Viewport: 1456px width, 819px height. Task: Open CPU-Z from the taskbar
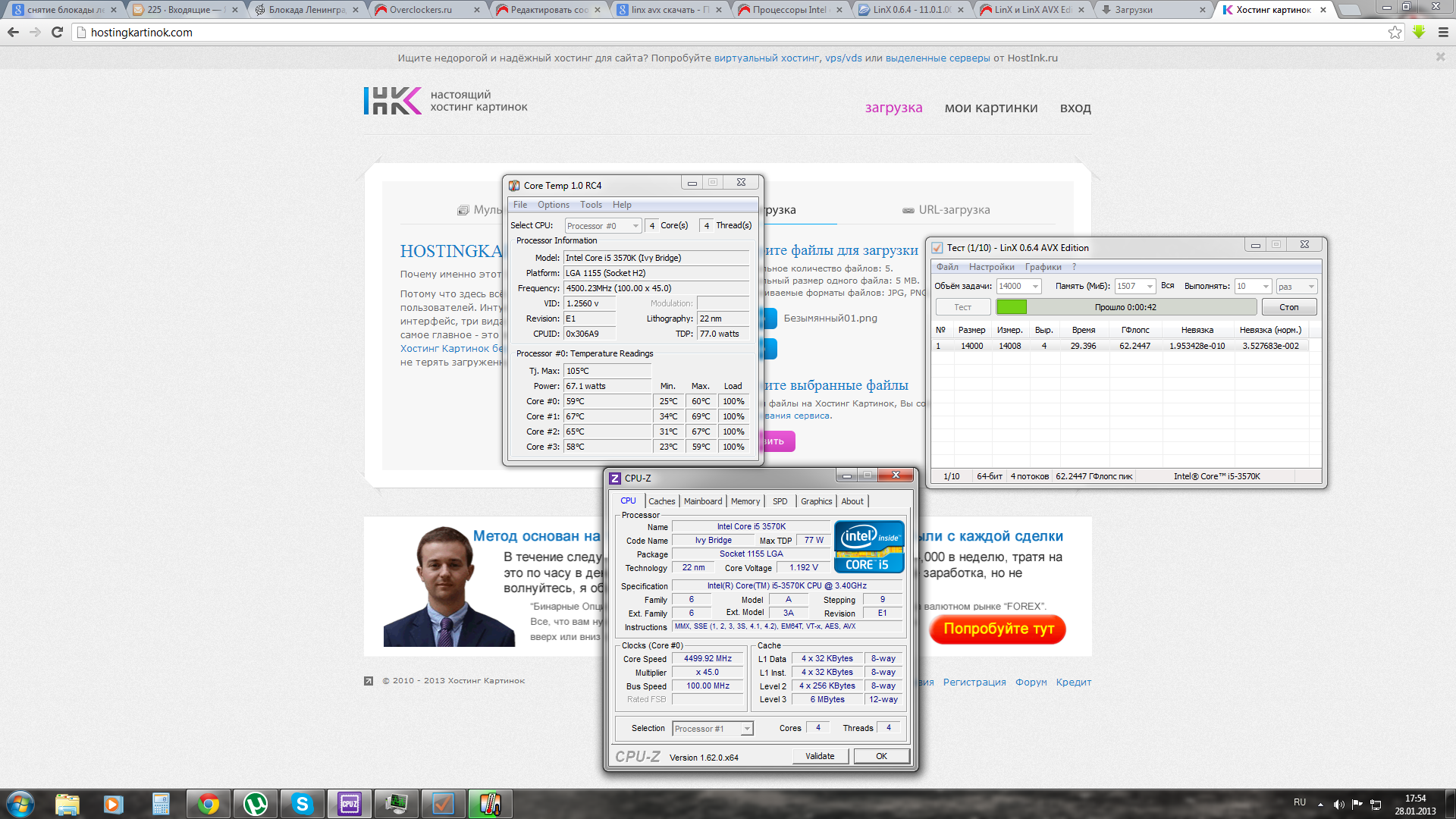[349, 804]
